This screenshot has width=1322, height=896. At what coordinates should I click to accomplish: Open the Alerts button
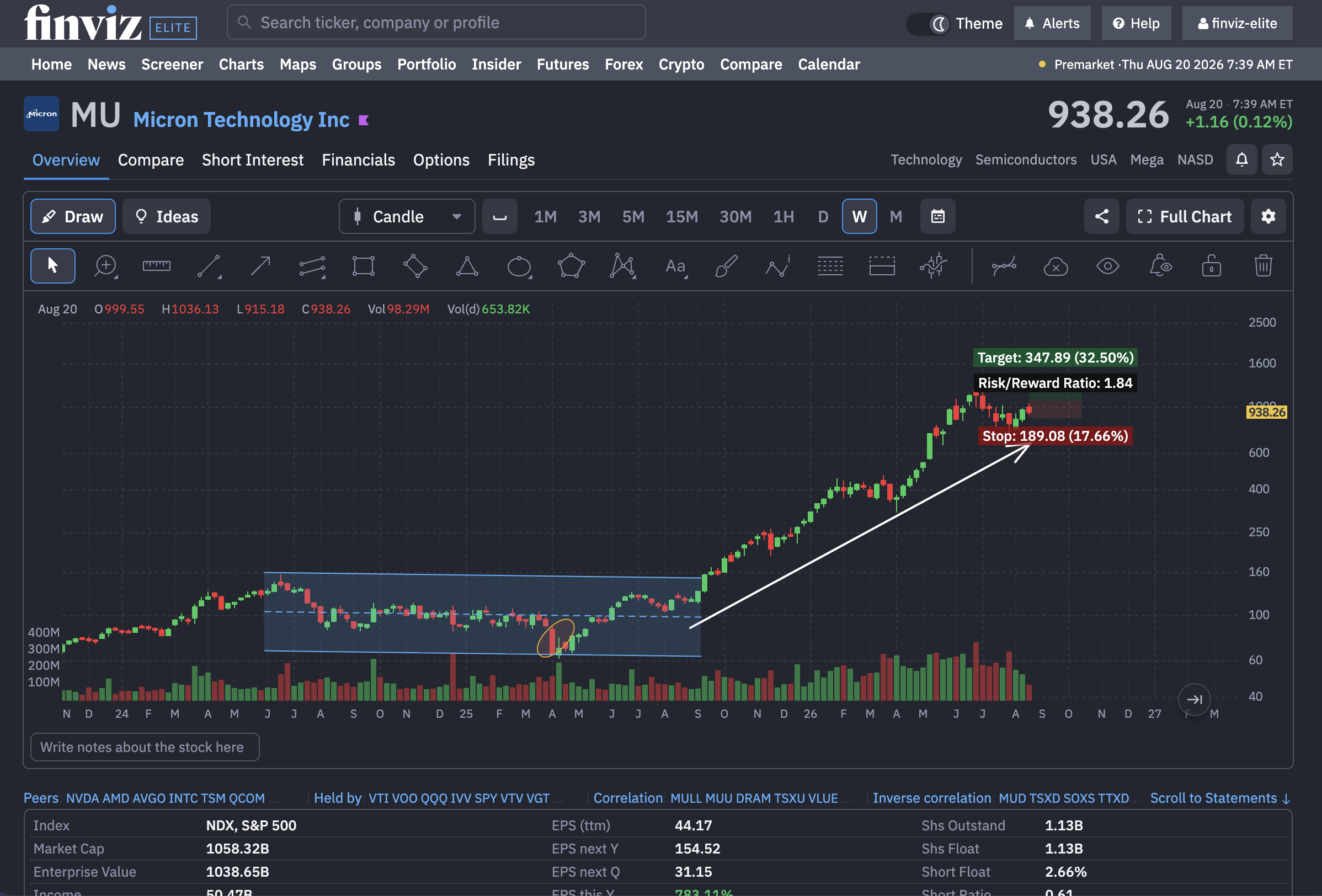pyautogui.click(x=1052, y=23)
